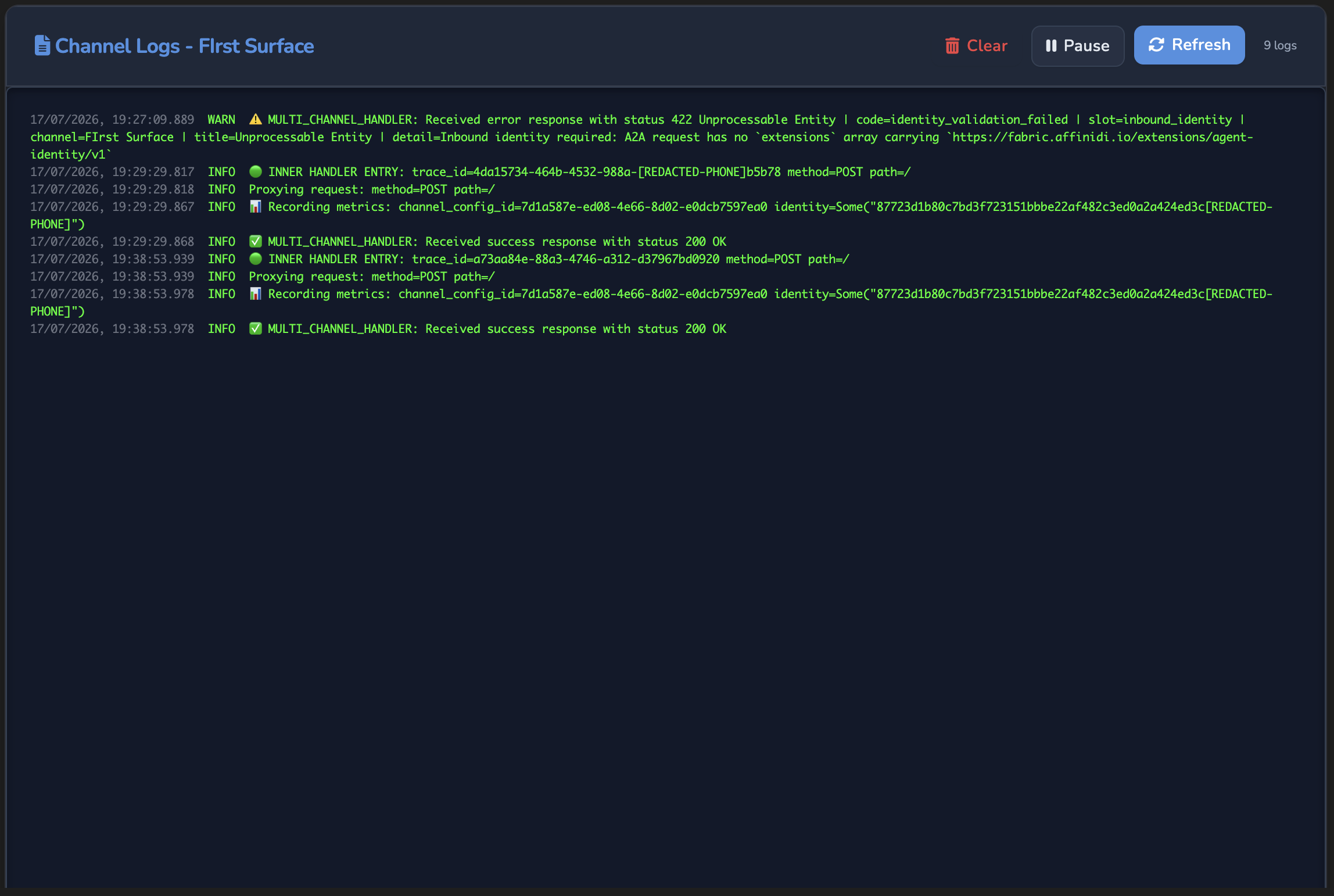This screenshot has height=896, width=1334.
Task: Click the Channel Logs - FIrst Surface title
Action: pos(184,46)
